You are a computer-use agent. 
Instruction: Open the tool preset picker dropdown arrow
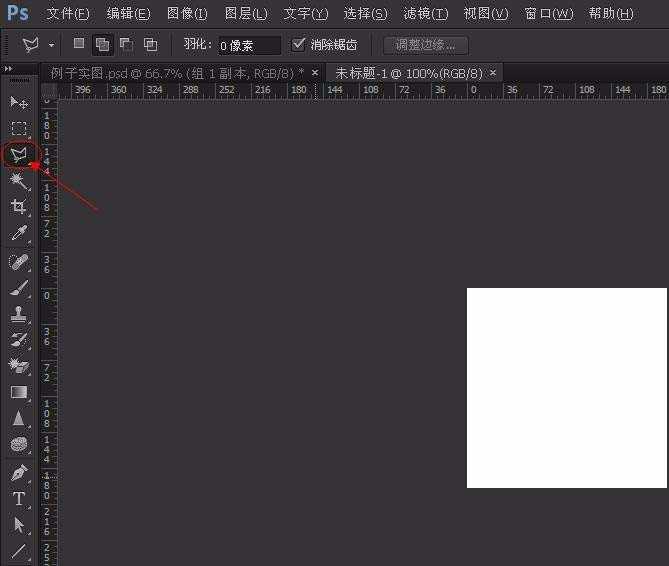point(52,46)
